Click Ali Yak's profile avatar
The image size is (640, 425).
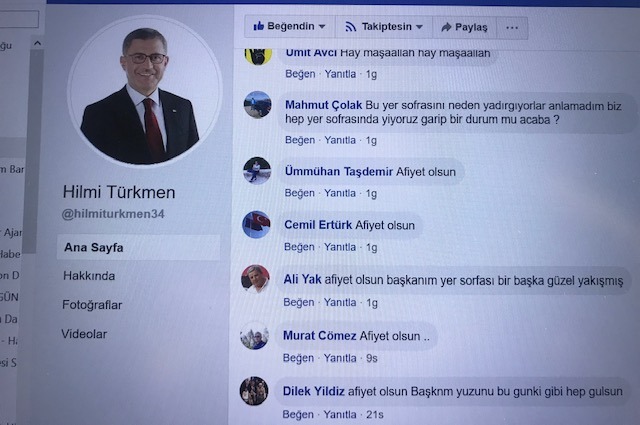coord(256,279)
